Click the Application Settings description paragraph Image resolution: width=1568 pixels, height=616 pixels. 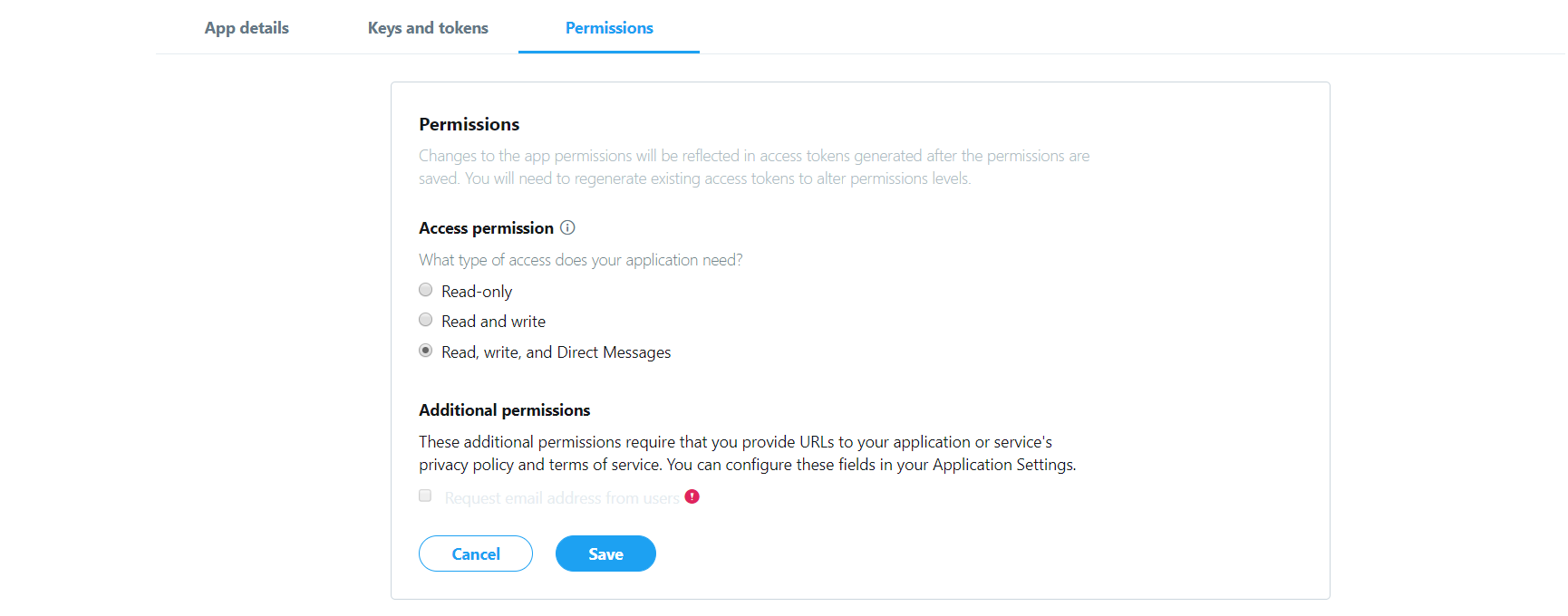(x=748, y=453)
